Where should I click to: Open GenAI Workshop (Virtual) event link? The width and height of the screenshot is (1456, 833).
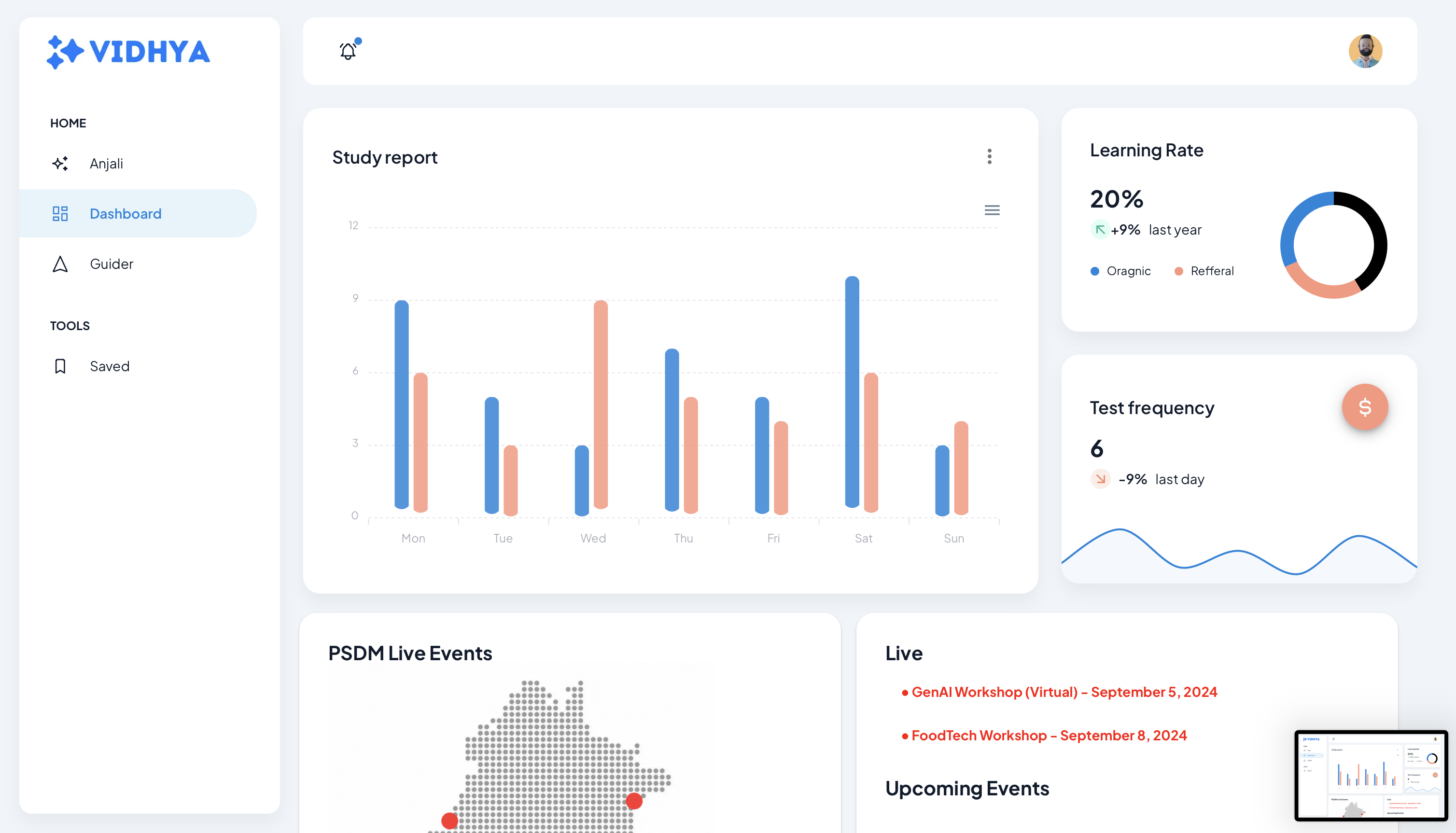point(1064,692)
